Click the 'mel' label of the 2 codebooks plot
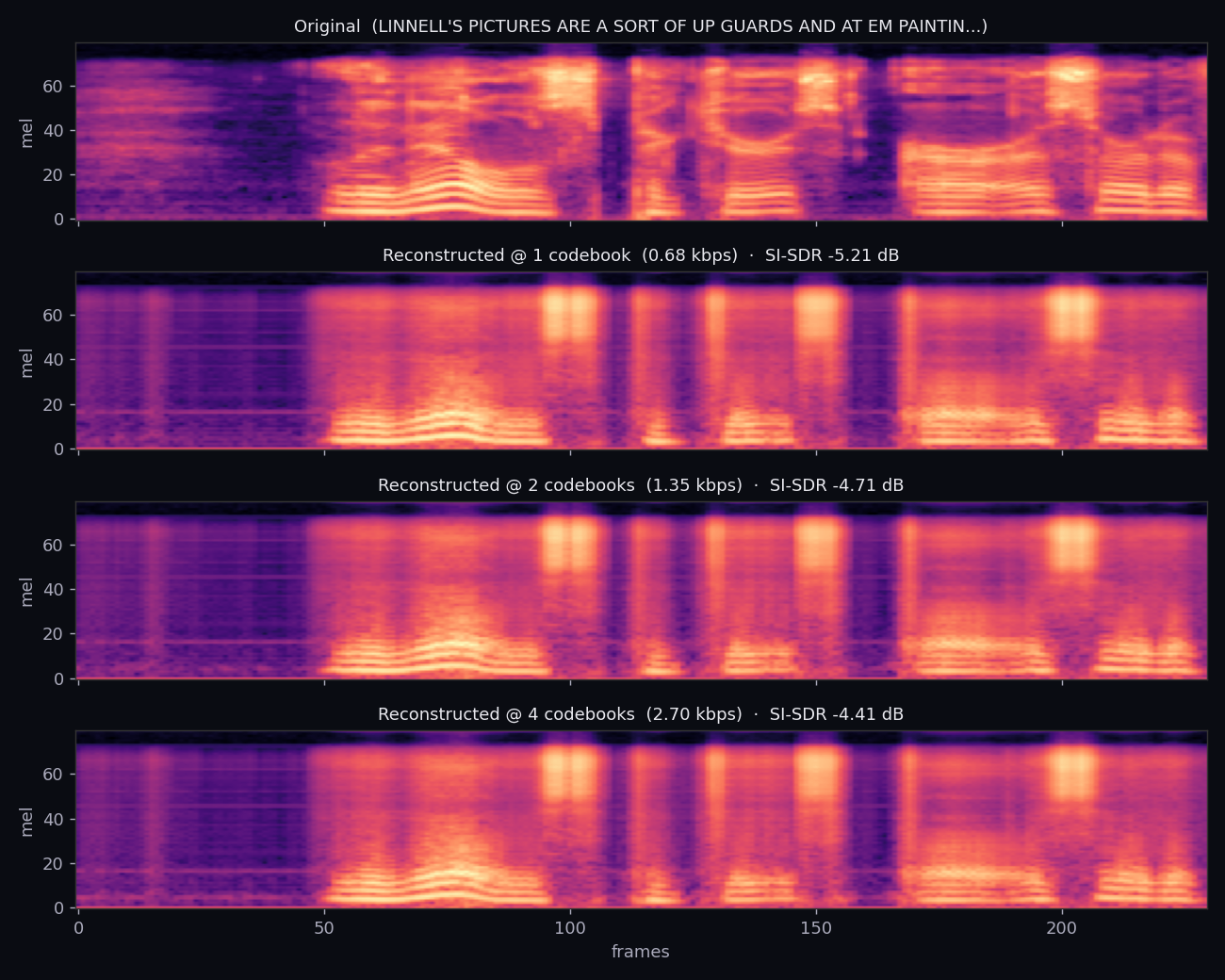1225x980 pixels. [26, 591]
